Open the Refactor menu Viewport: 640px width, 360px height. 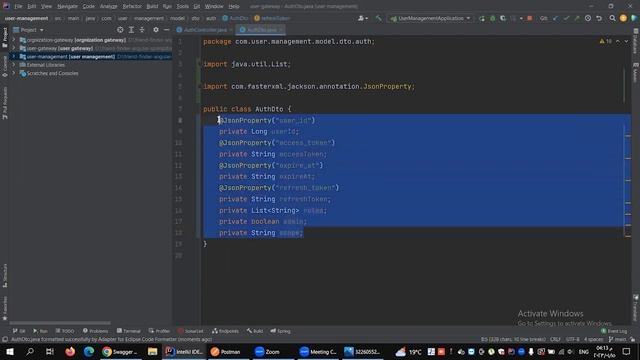132,7
